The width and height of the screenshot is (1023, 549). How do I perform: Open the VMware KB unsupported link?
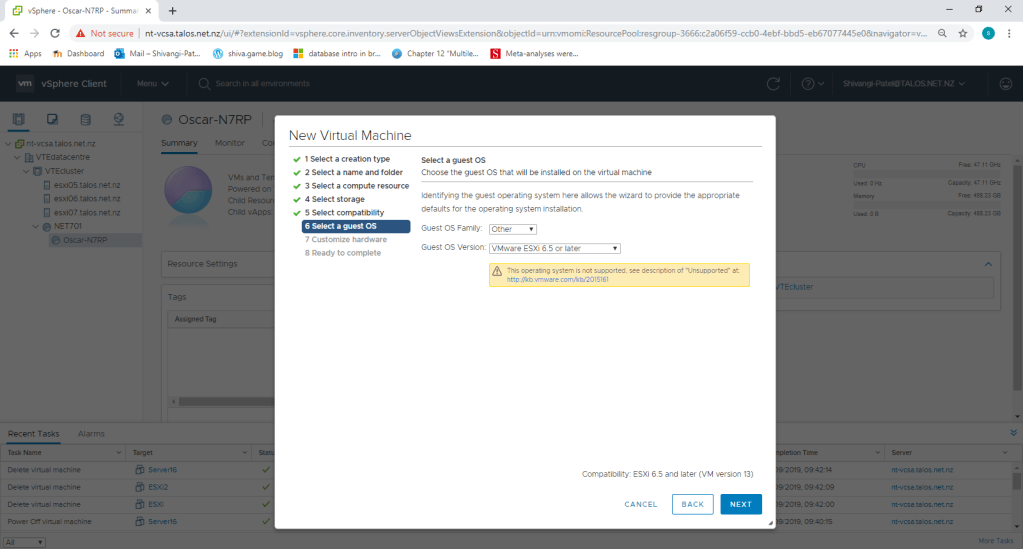coord(557,279)
